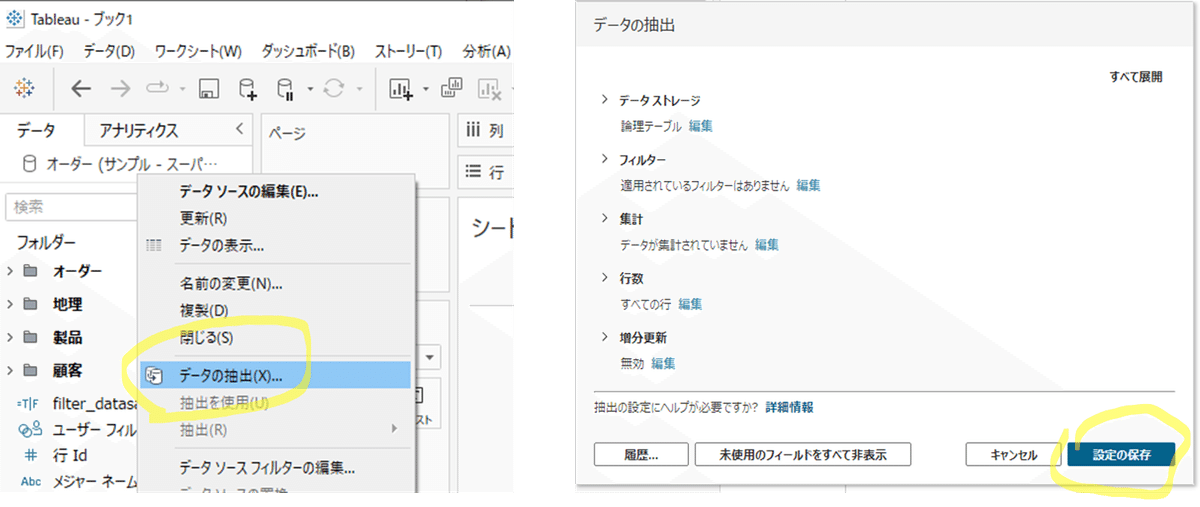Click the New Data Source cylinder-plus icon
The width and height of the screenshot is (1200, 507).
coord(247,90)
